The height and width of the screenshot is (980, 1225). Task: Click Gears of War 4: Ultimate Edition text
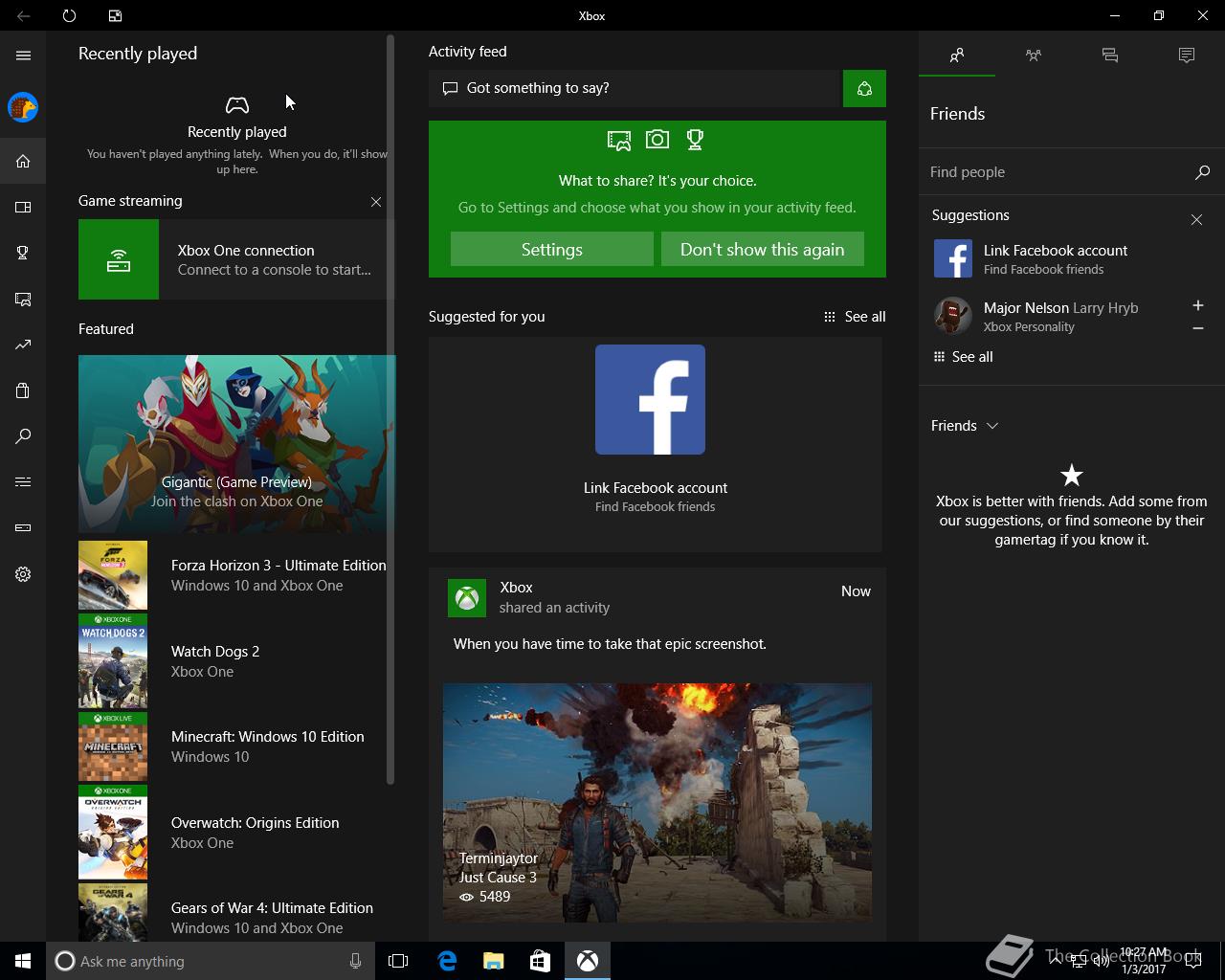[x=272, y=908]
